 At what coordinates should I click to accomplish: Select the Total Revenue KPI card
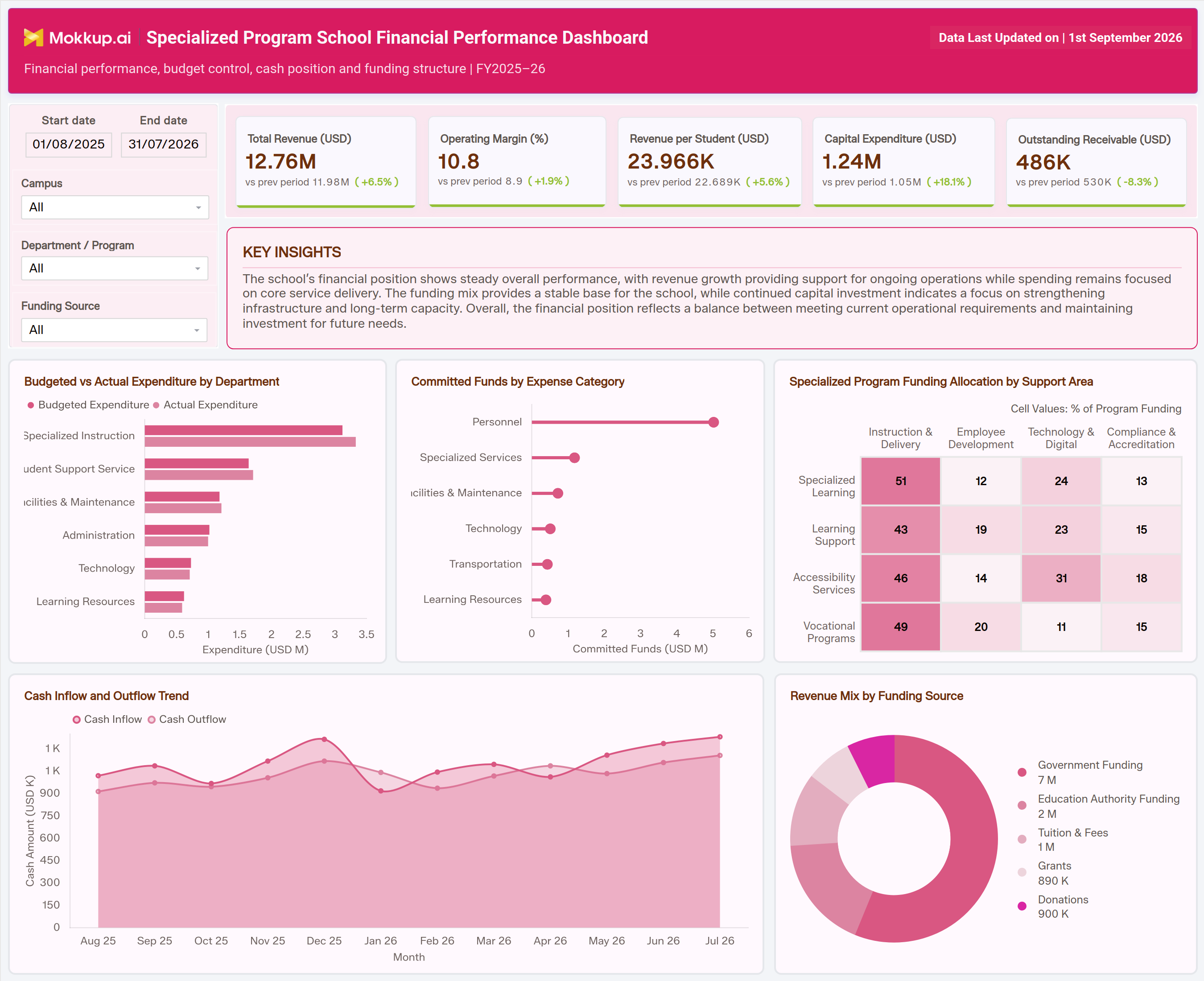(326, 161)
